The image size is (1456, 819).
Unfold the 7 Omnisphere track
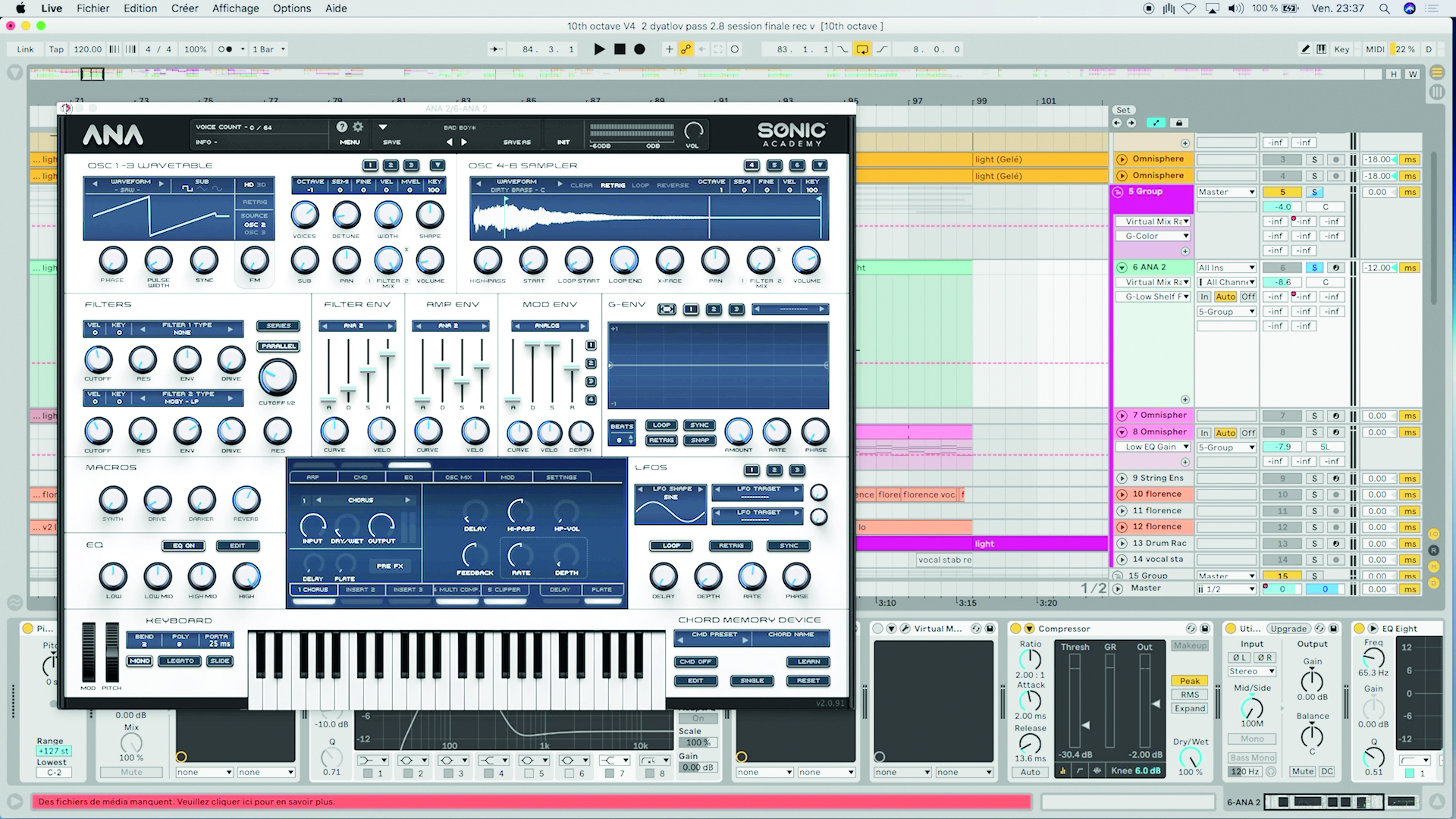[1122, 416]
